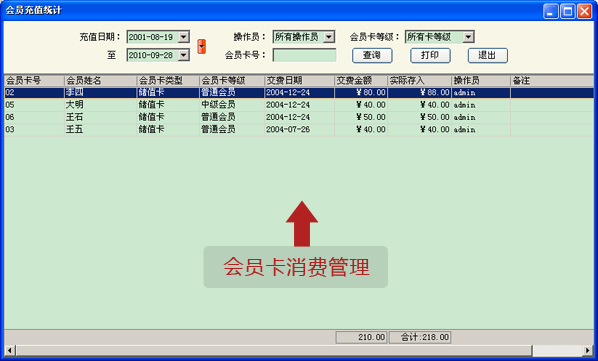598x361 pixels.
Task: Sort by 会员姓名 column header
Action: click(100, 80)
